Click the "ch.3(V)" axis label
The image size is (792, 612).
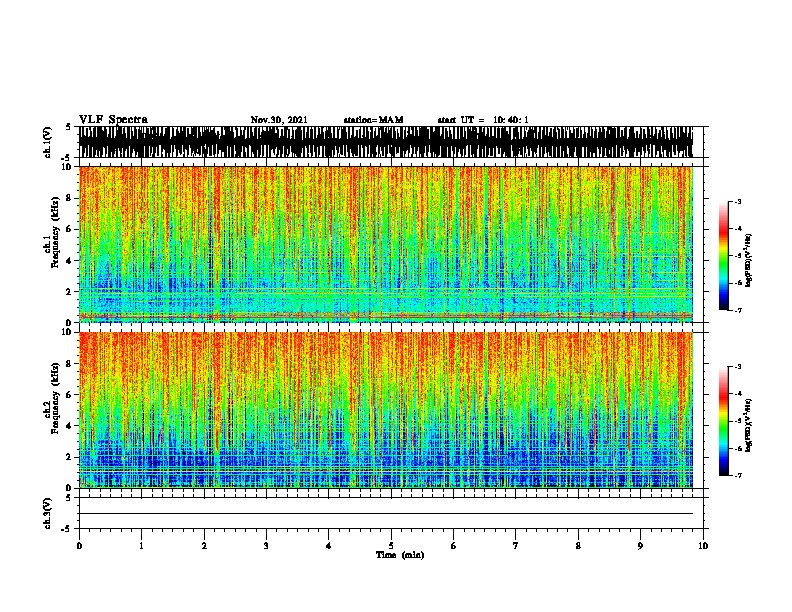[47, 513]
